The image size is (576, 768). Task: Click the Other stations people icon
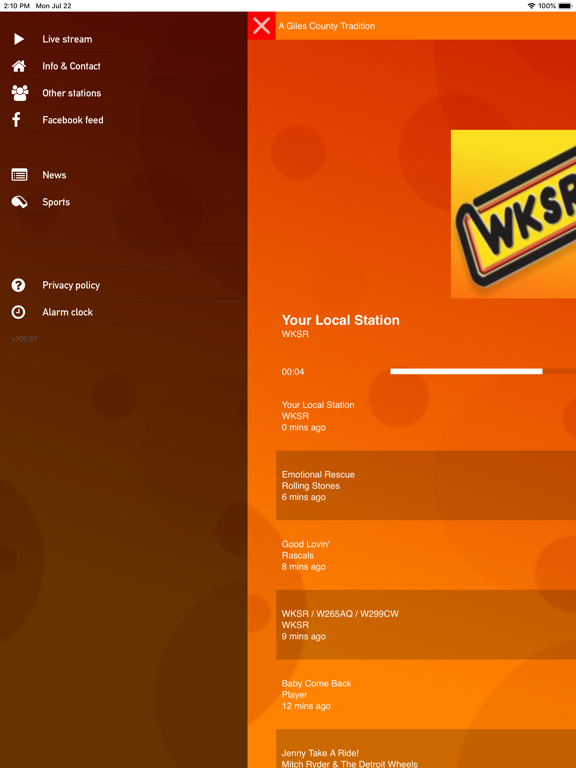pos(20,93)
